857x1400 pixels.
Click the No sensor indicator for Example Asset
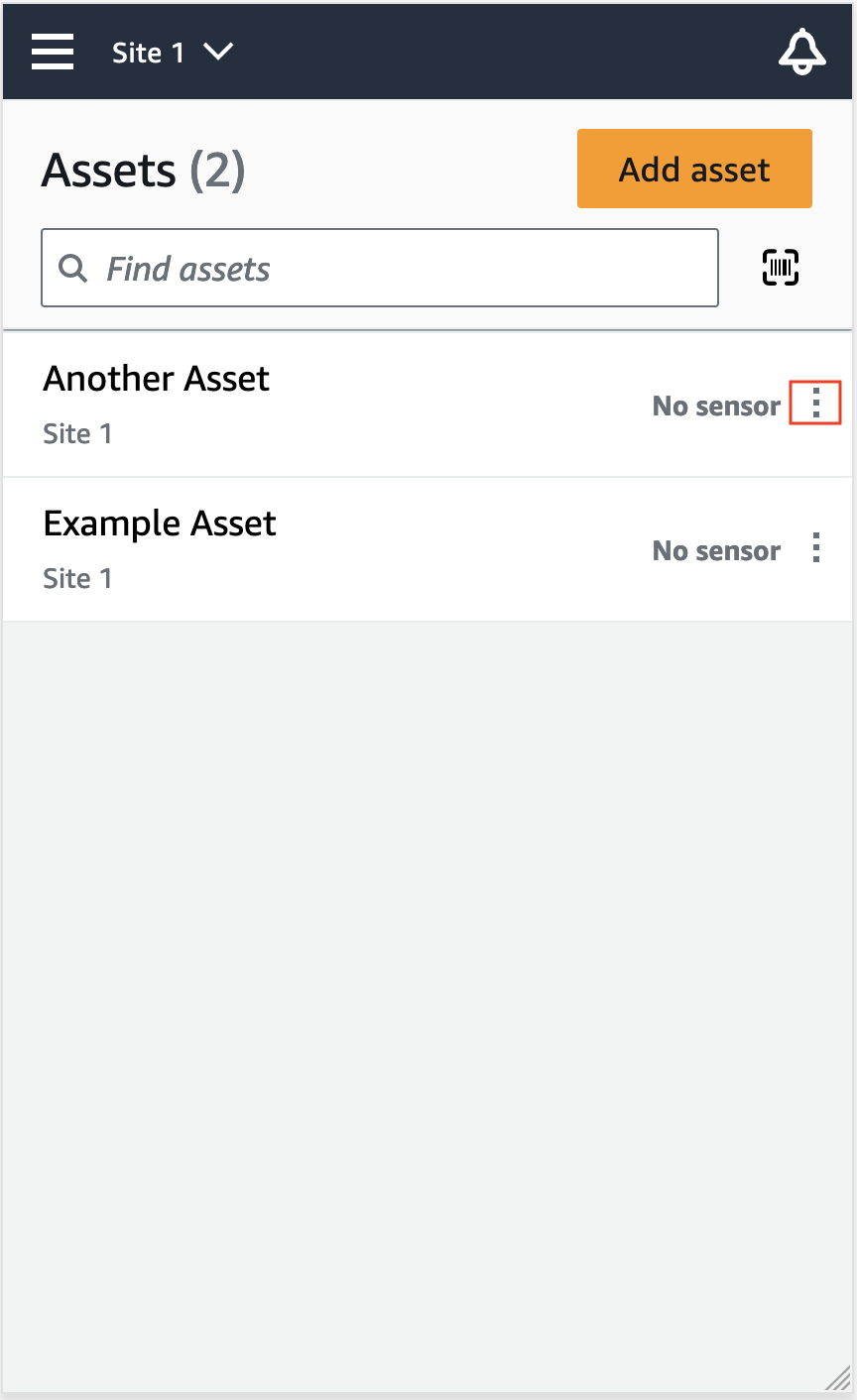click(716, 550)
